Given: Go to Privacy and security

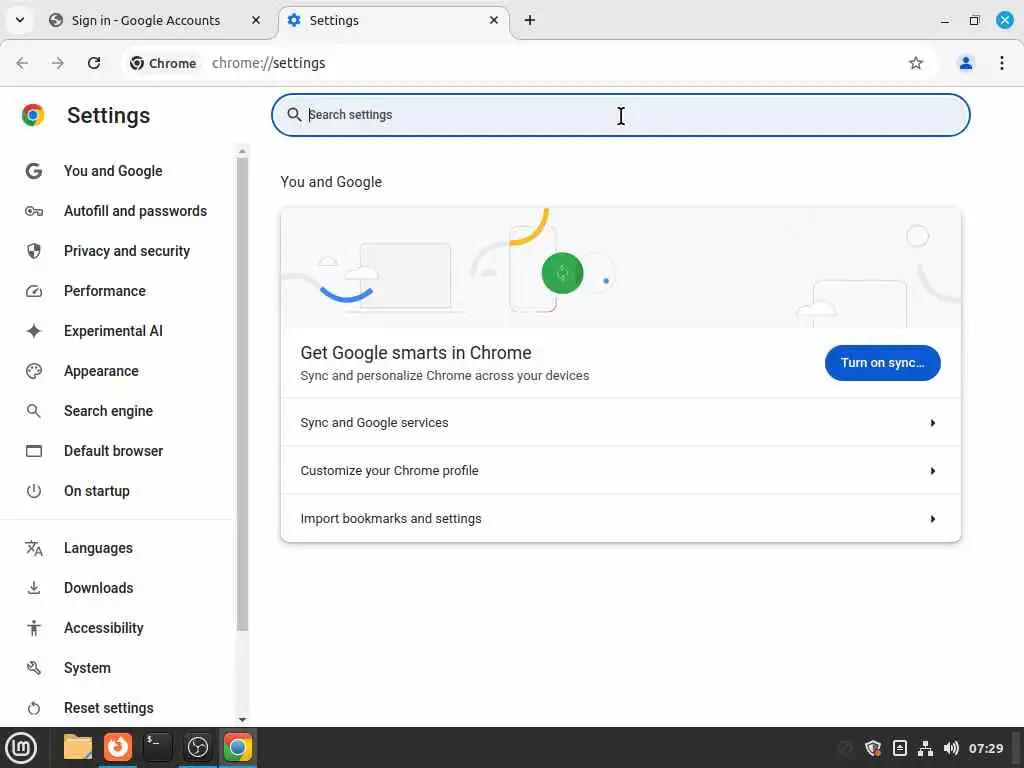Looking at the screenshot, I should [127, 251].
